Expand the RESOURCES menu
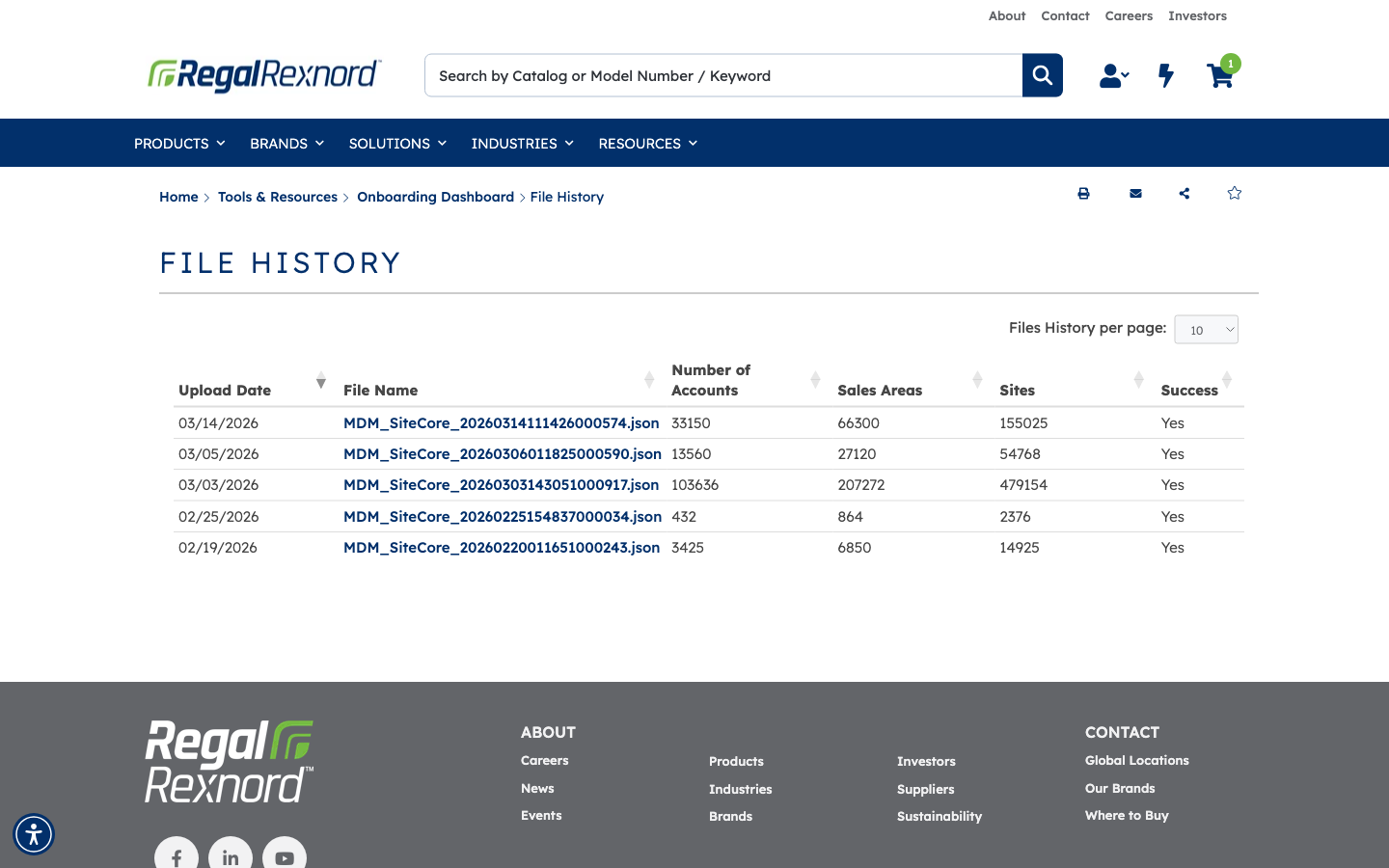The image size is (1389, 868). point(647,144)
